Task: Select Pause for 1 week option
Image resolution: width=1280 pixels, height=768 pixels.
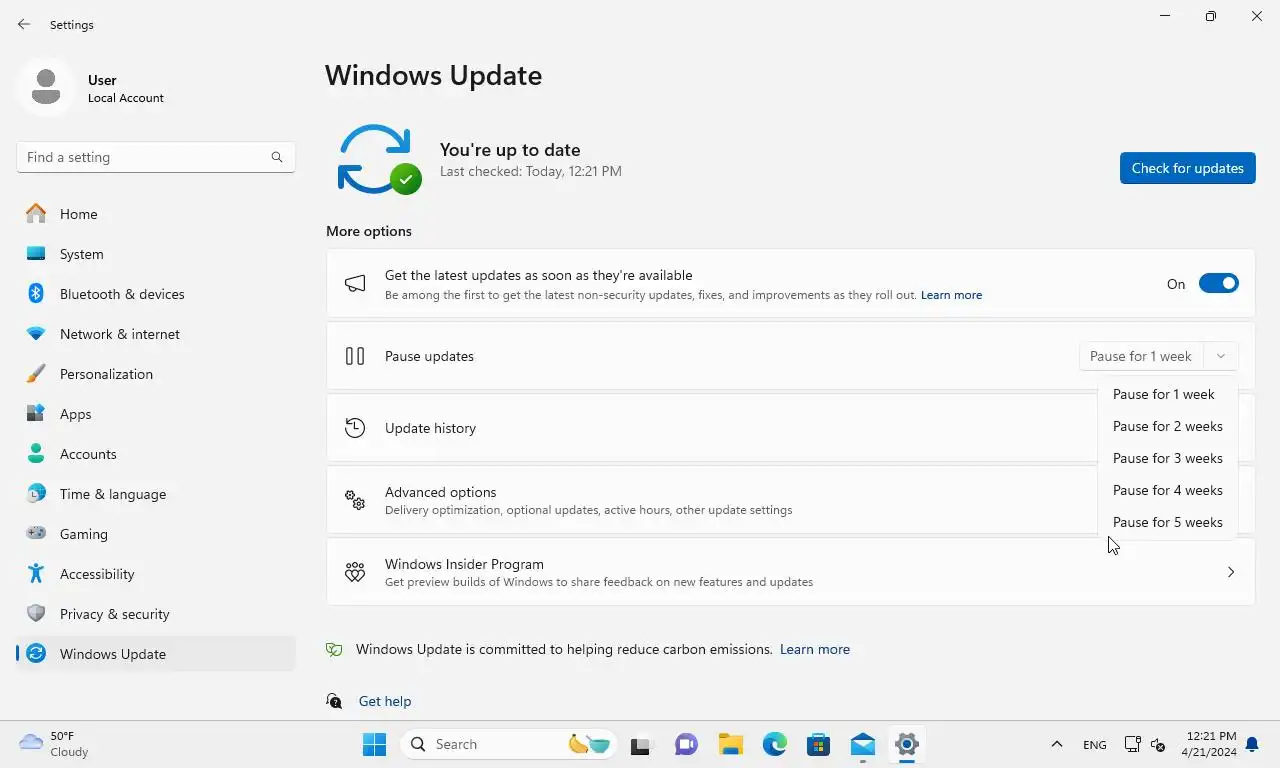Action: tap(1167, 394)
